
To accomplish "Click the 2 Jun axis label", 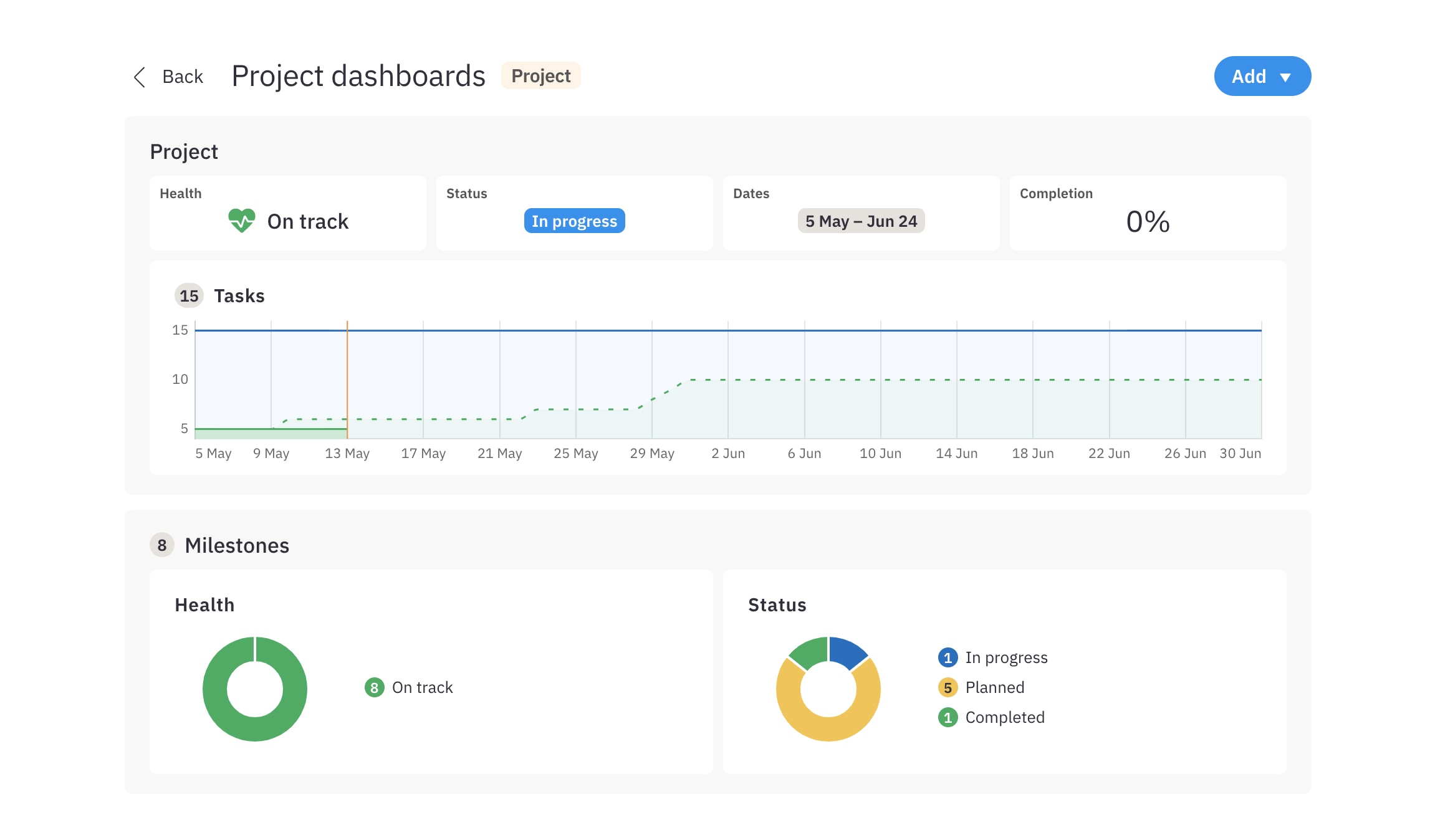I will click(728, 453).
